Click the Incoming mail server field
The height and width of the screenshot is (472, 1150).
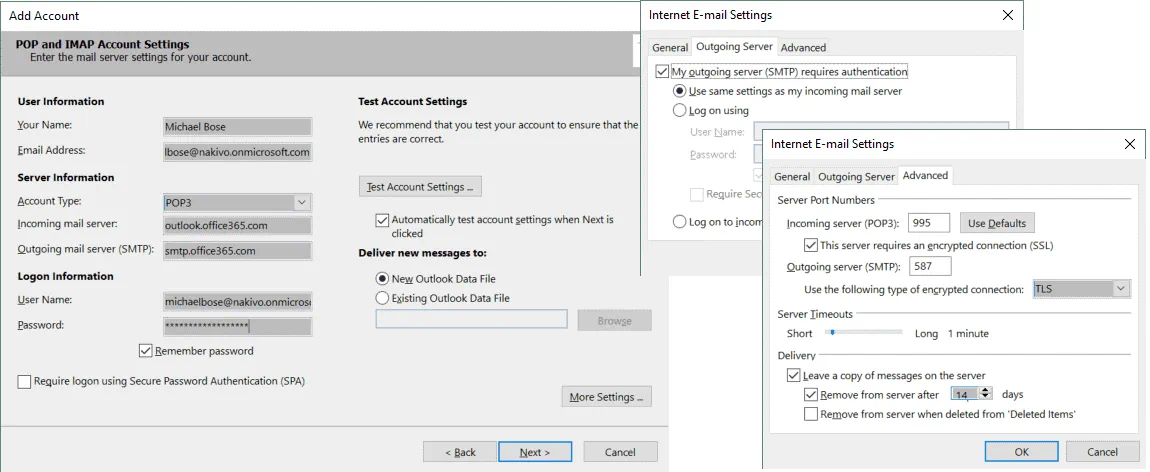click(x=237, y=225)
